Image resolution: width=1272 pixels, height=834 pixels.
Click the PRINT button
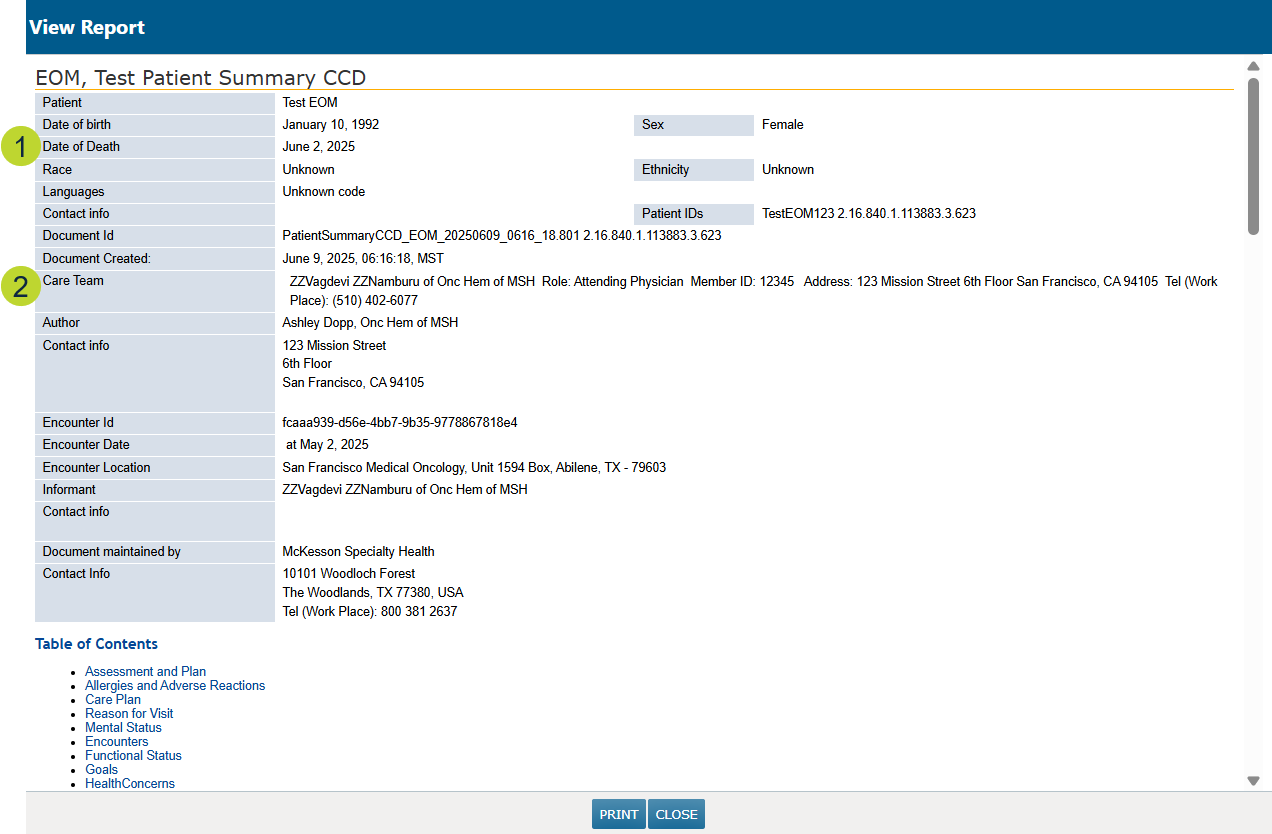[618, 814]
